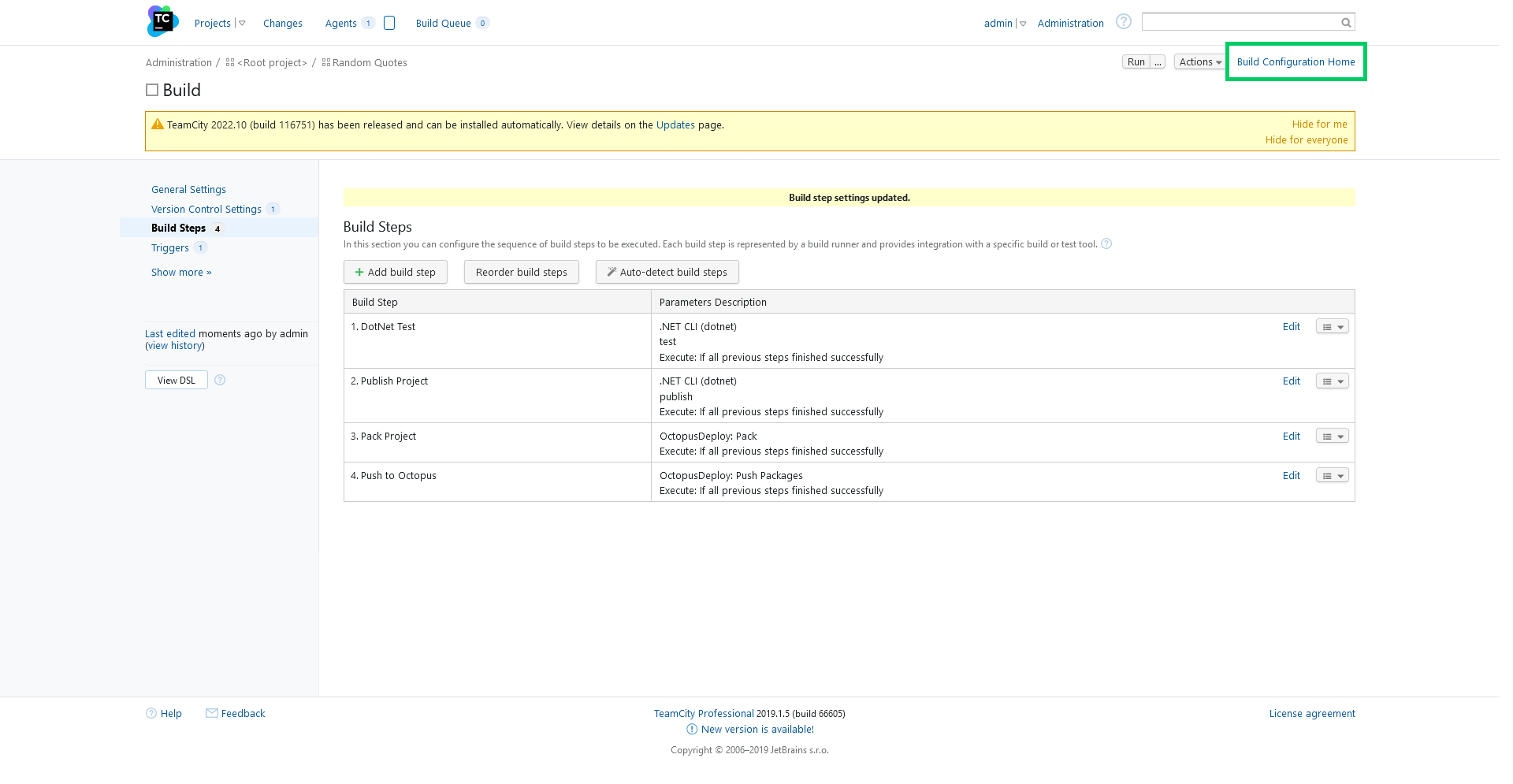
Task: Edit the Push to Octopus step
Action: tap(1291, 476)
